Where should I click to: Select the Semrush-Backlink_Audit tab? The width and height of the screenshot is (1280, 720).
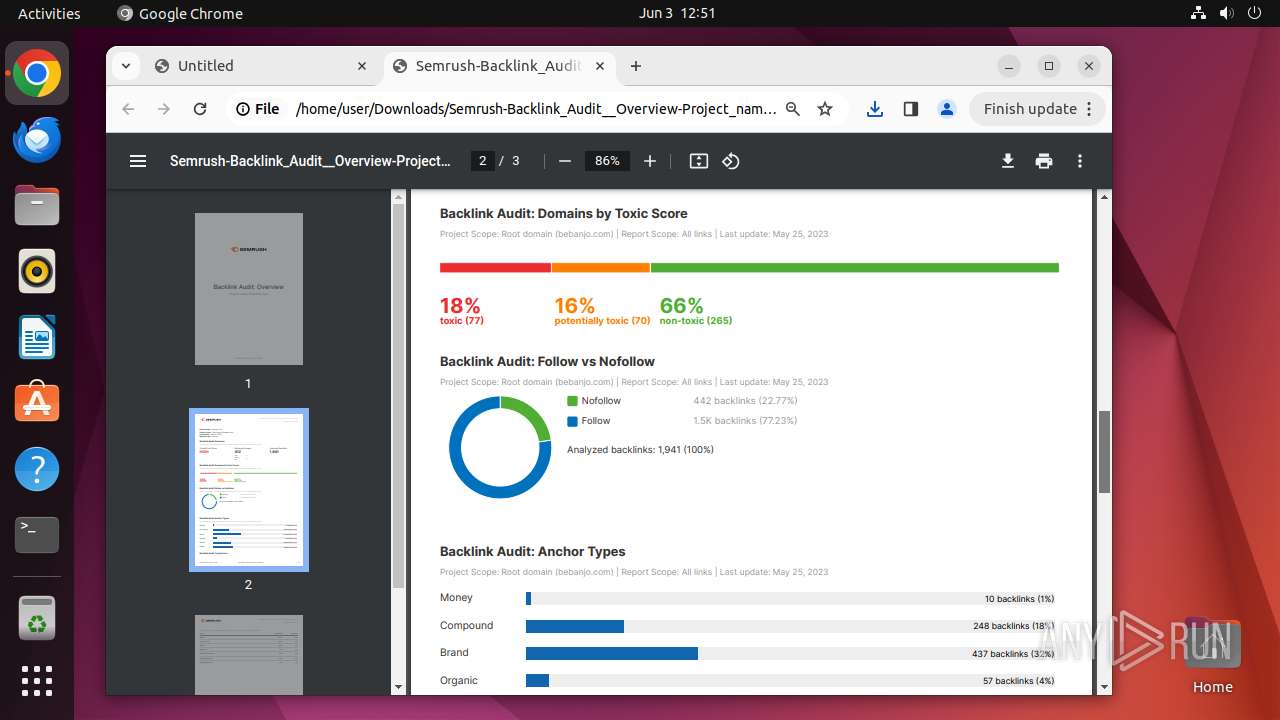[x=499, y=66]
